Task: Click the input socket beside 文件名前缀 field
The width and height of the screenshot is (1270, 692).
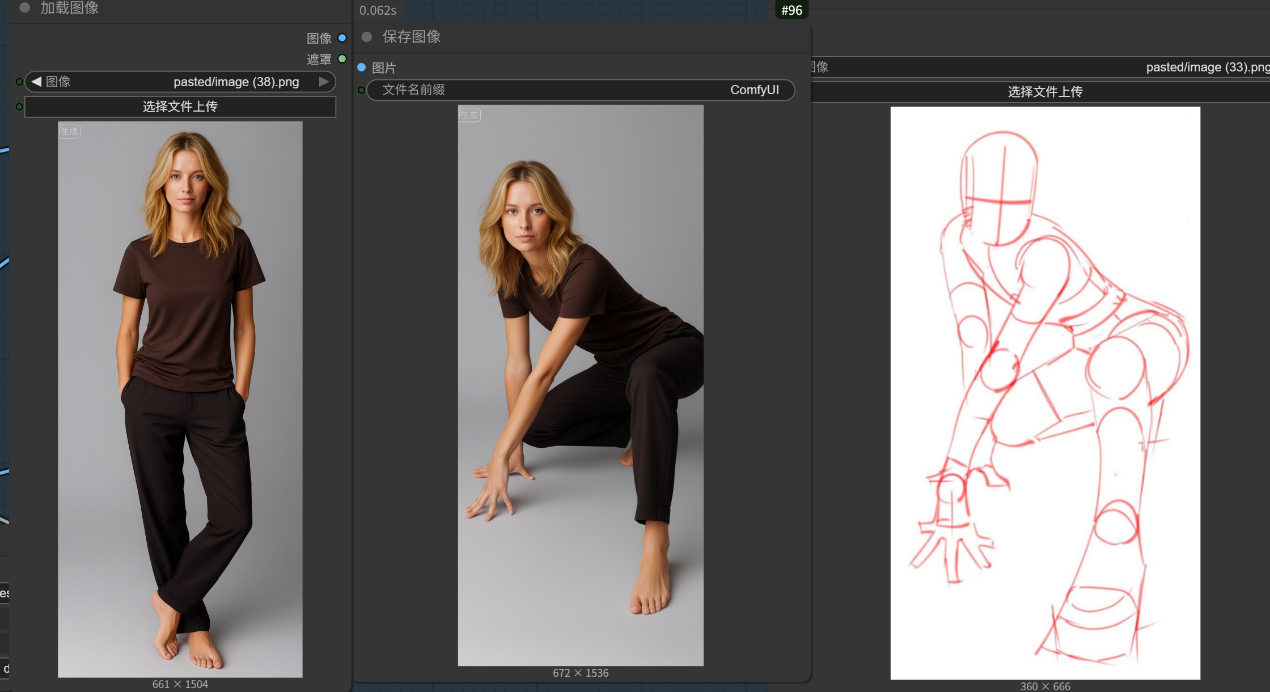Action: pyautogui.click(x=361, y=90)
